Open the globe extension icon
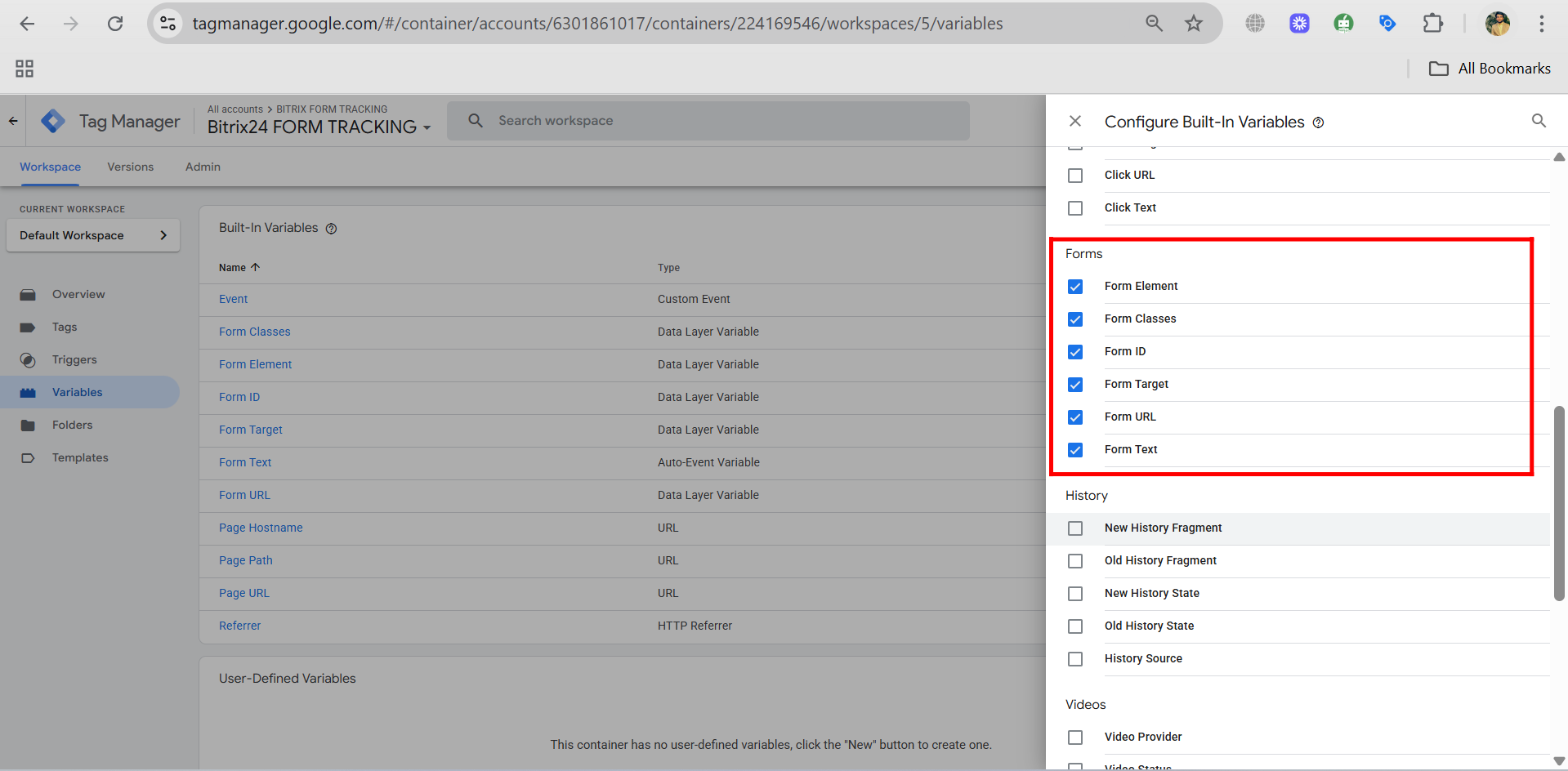This screenshot has height=771, width=1568. coord(1255,24)
